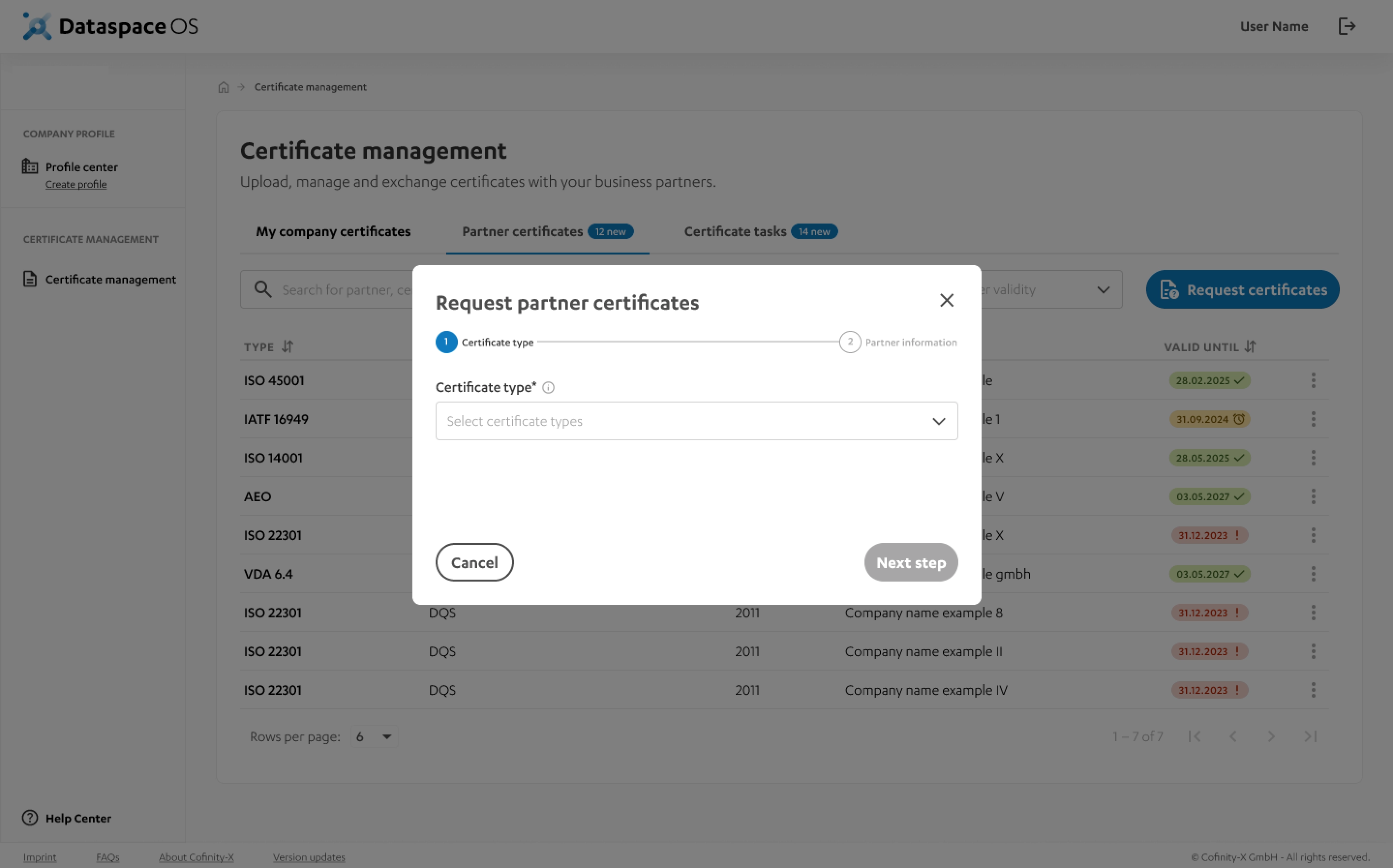Click the search for partner input field

click(345, 290)
